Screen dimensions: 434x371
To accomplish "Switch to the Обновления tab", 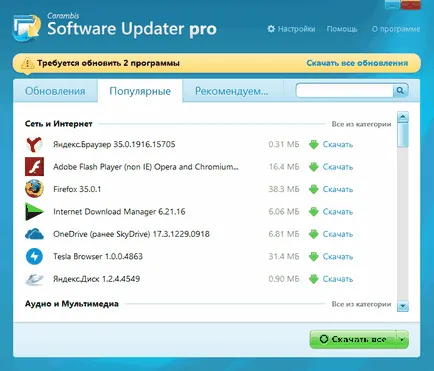I will (x=55, y=91).
